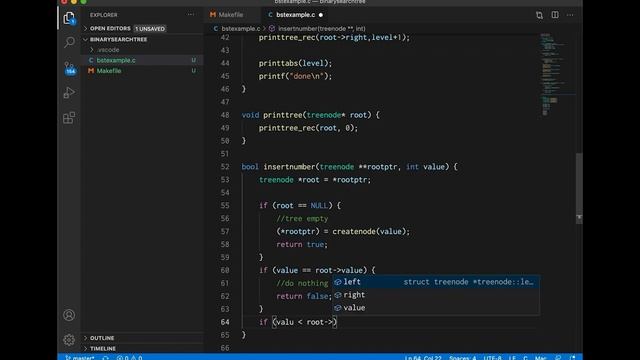Click line 64 'if (valu < root->)' code
The width and height of the screenshot is (640, 360).
tap(298, 322)
